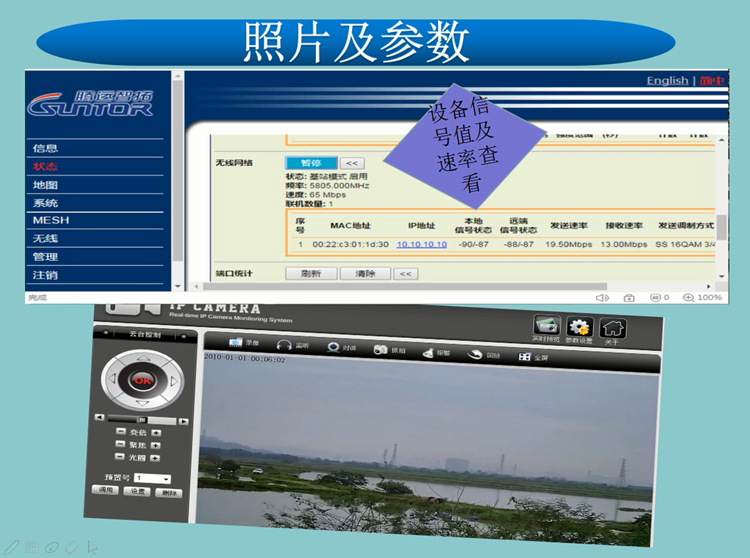Collapse the 端口统计 section with << button
Image resolution: width=750 pixels, height=558 pixels.
pos(406,274)
